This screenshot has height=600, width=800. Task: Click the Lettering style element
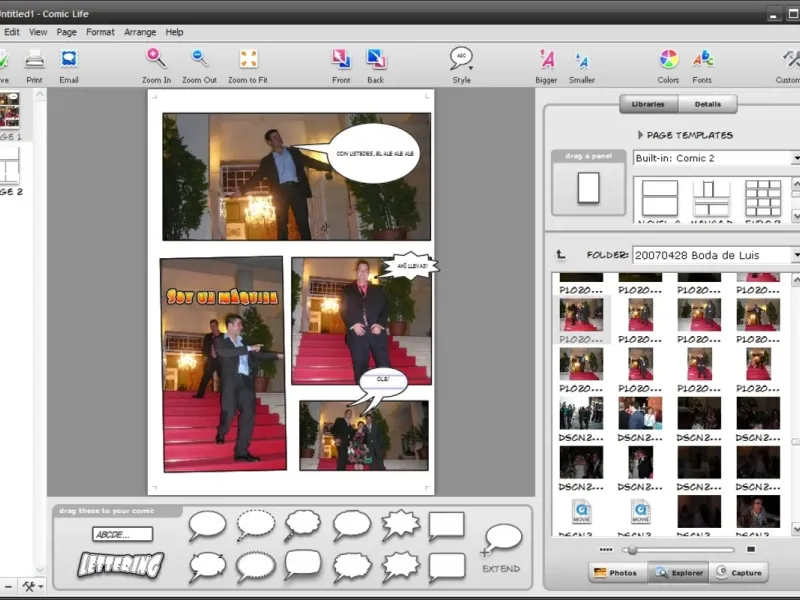click(121, 565)
